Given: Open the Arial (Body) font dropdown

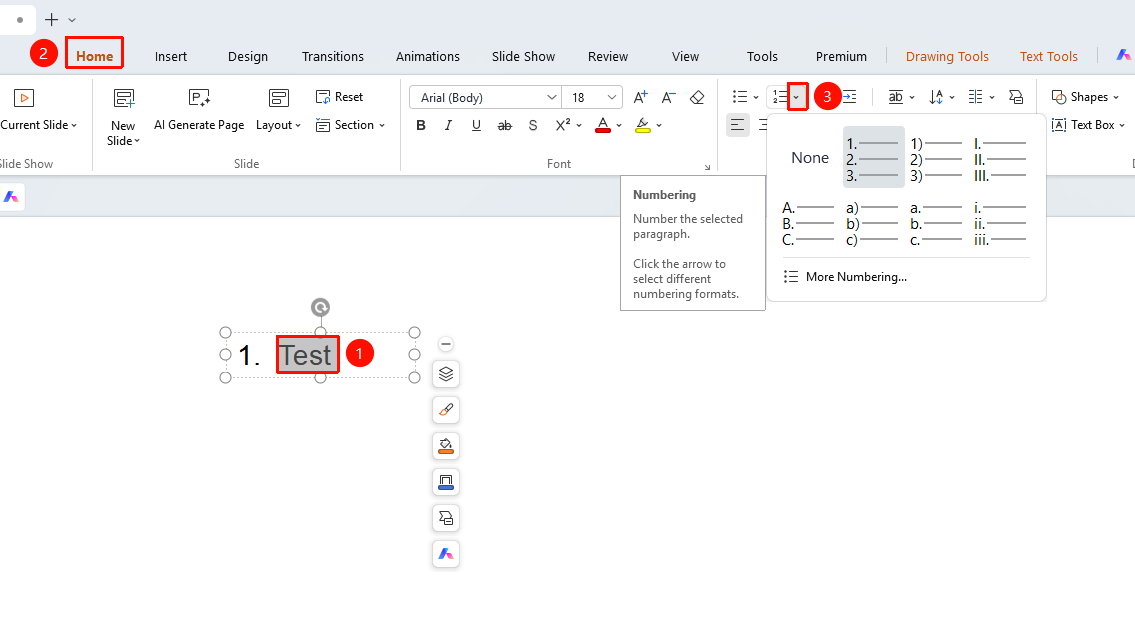Looking at the screenshot, I should coord(485,97).
